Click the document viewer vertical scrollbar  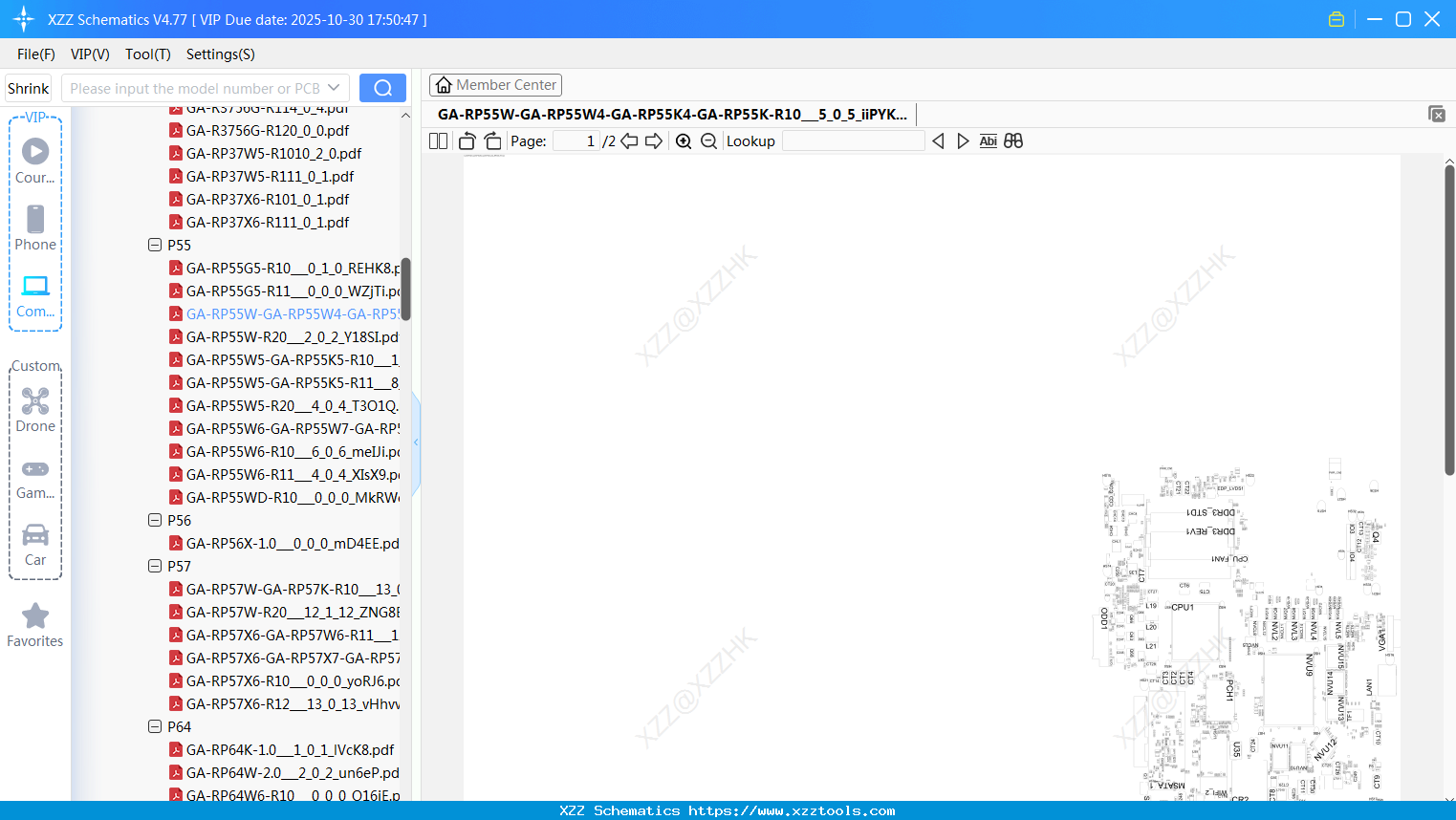(x=1449, y=320)
